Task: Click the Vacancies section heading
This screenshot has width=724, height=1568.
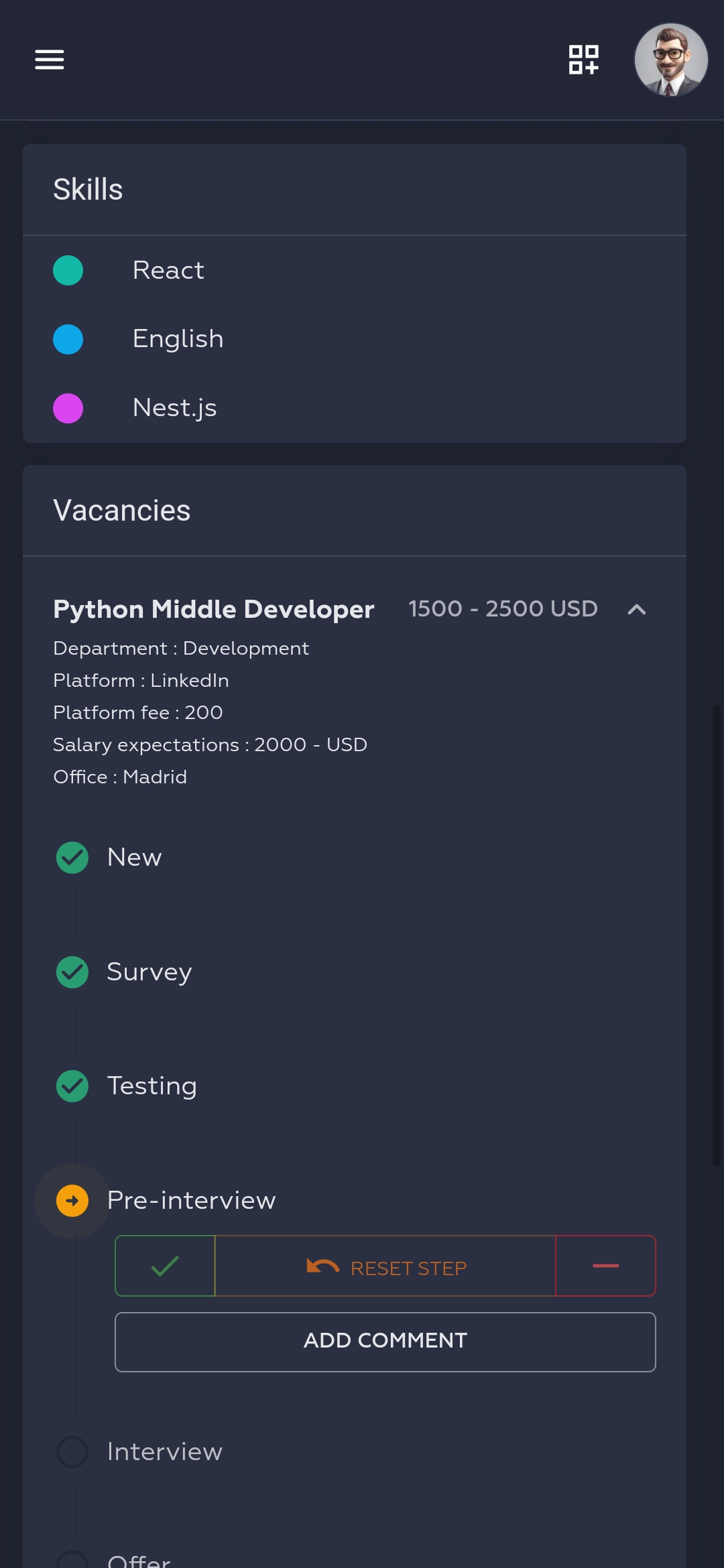Action: coord(122,510)
